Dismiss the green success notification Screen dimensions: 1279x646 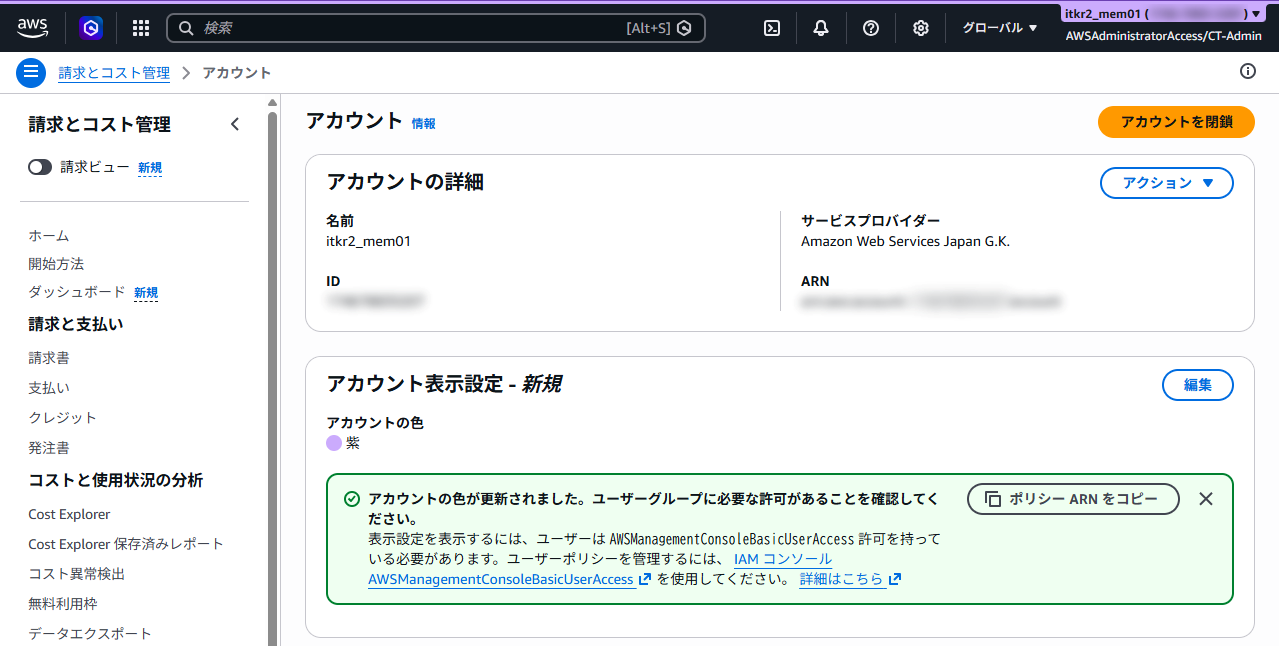click(1206, 499)
